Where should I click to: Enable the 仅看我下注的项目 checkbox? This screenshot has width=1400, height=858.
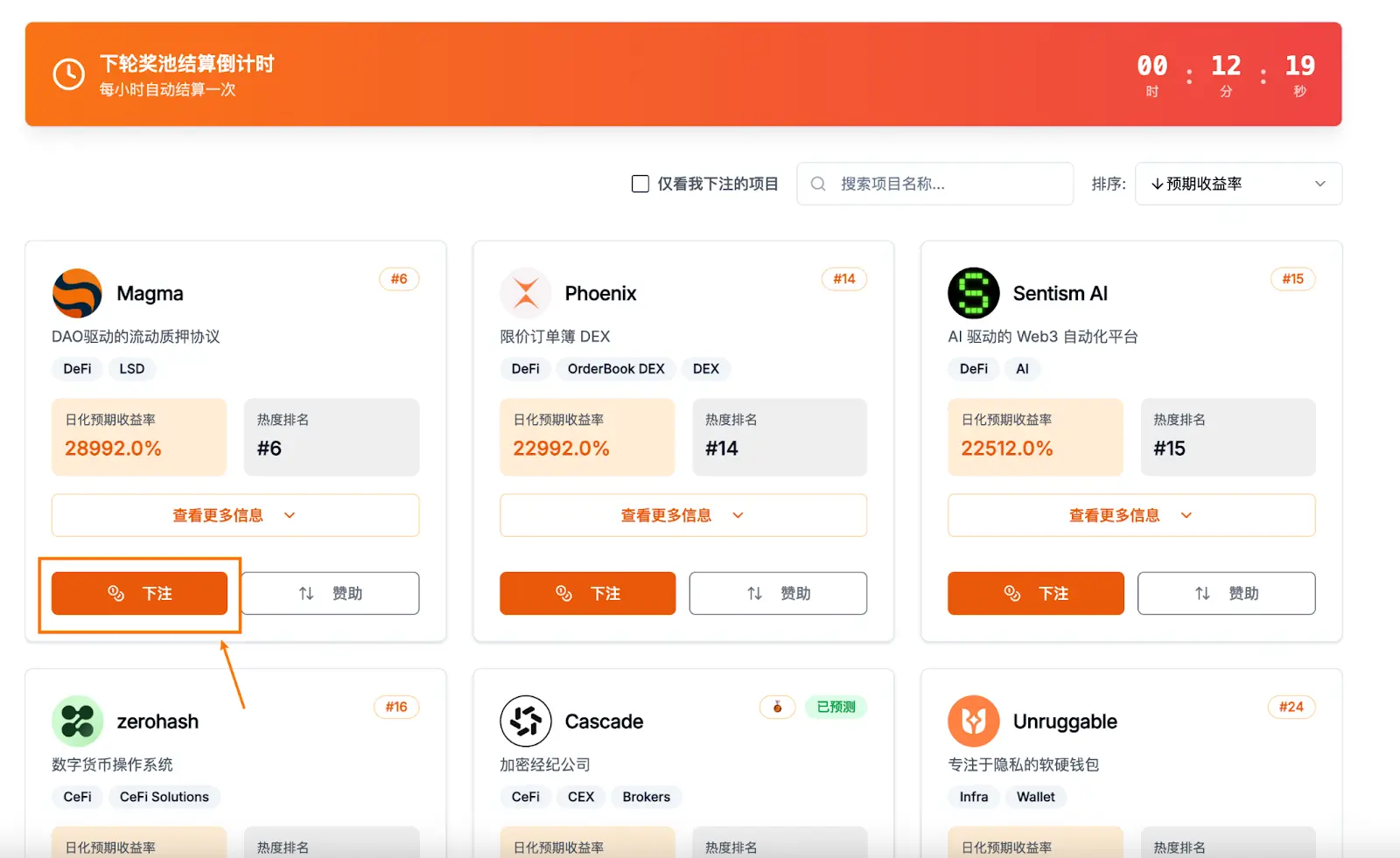pos(640,184)
